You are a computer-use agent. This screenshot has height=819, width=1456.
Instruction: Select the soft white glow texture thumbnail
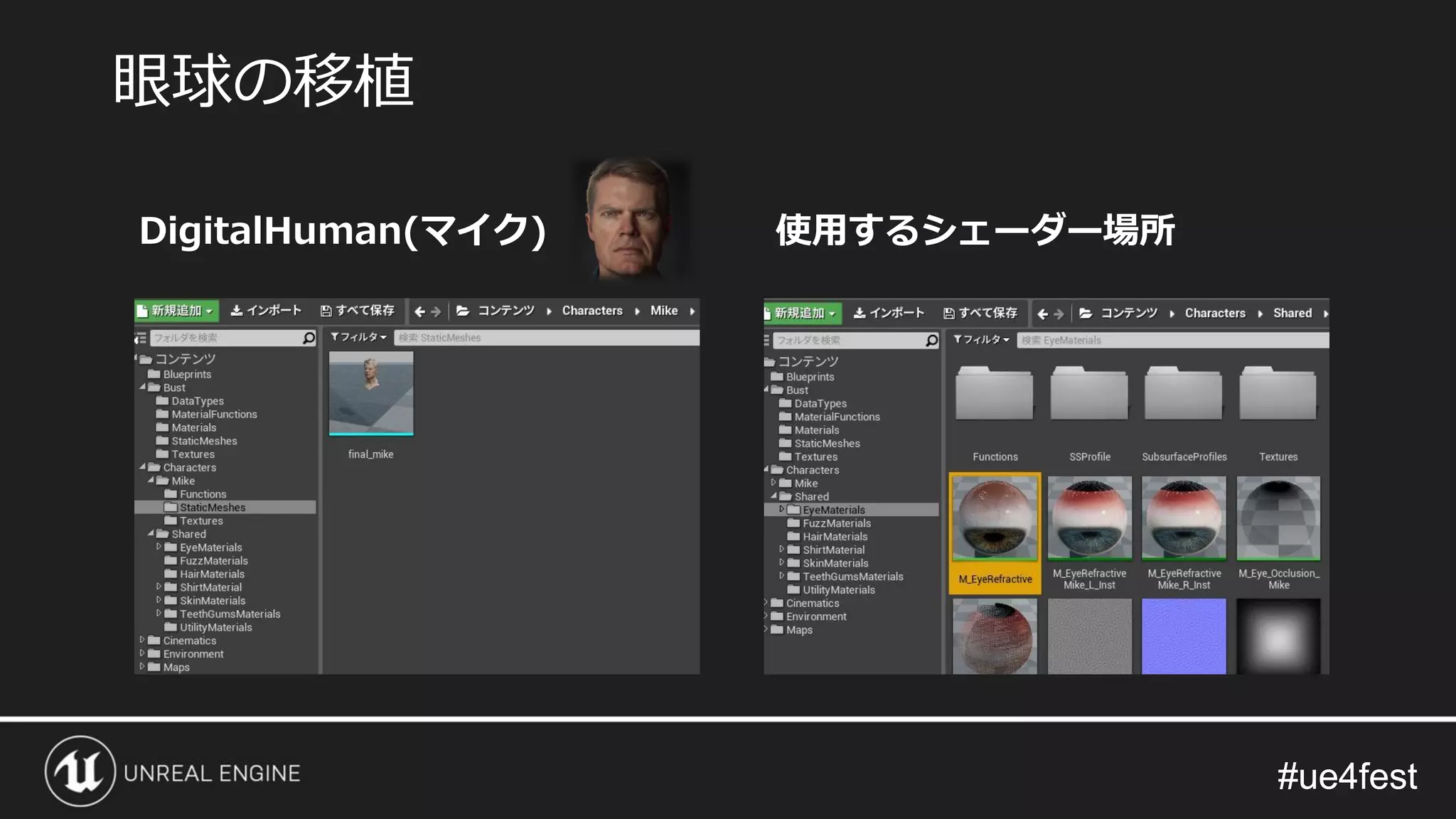coord(1278,636)
